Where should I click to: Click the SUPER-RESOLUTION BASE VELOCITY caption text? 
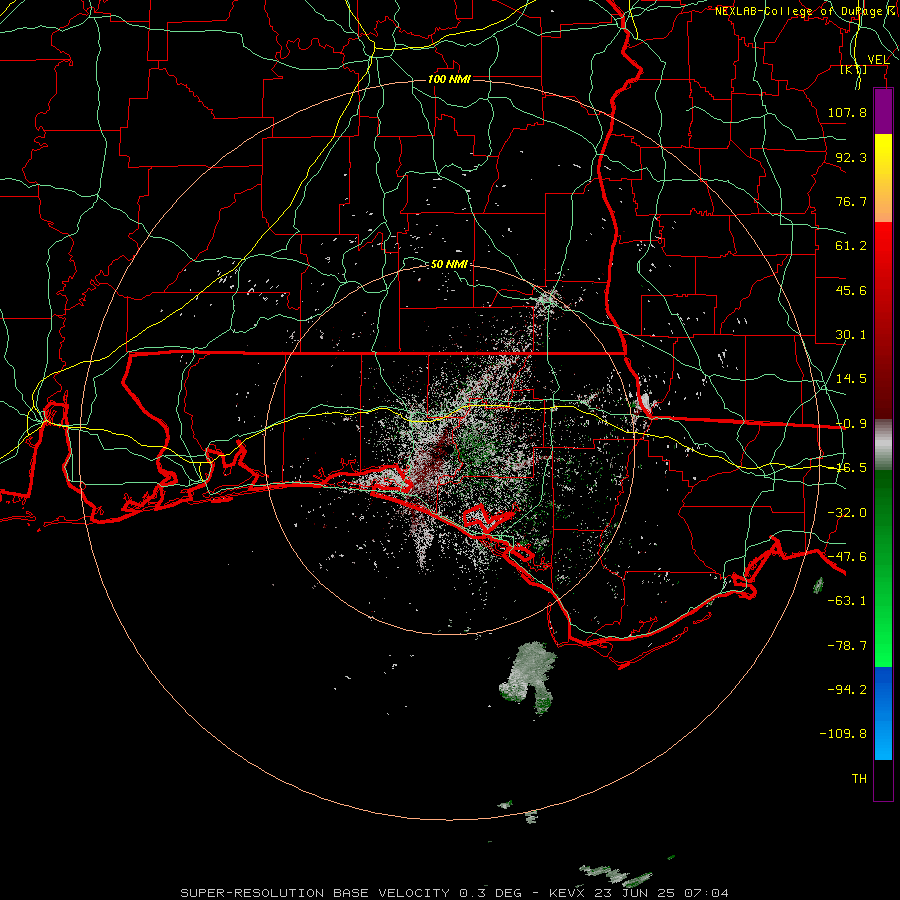[x=317, y=893]
